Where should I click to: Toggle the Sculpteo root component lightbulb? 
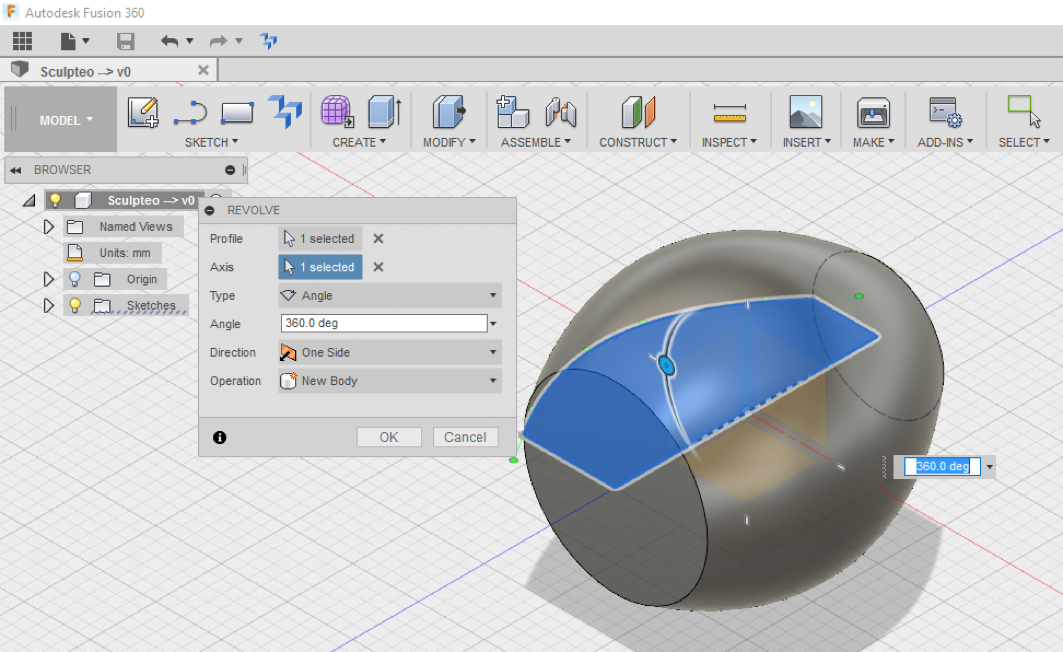tap(56, 200)
